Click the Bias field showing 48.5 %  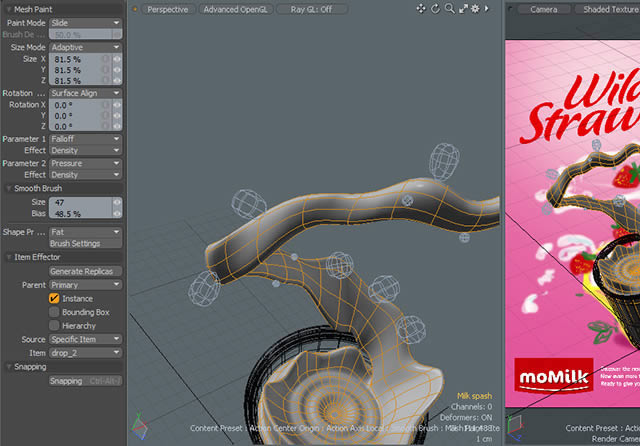pos(81,213)
